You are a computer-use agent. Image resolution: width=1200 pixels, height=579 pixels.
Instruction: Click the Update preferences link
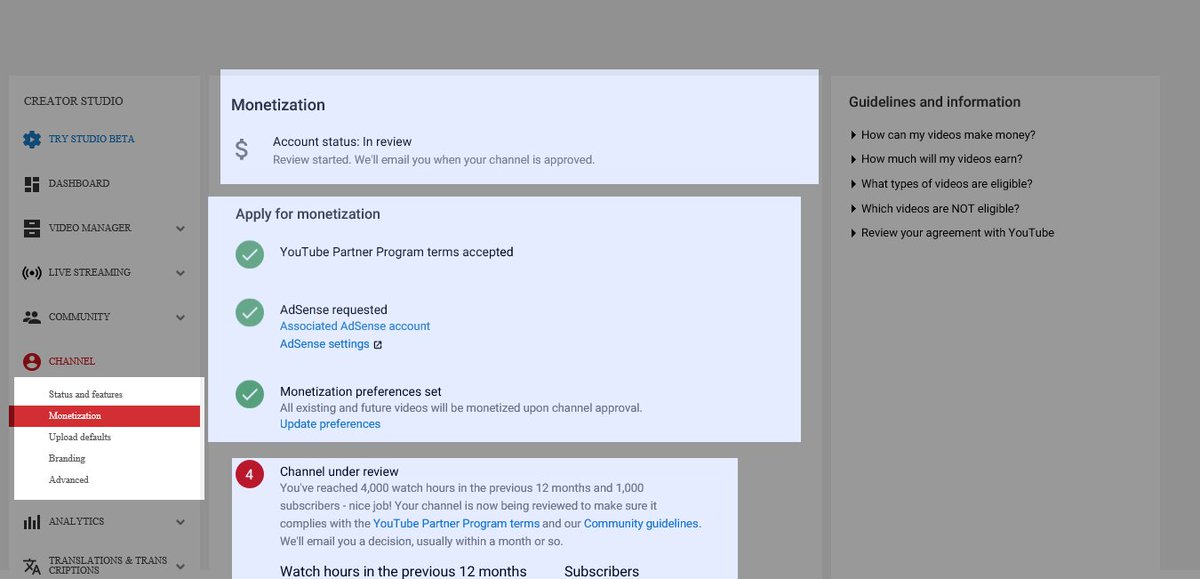pos(330,424)
